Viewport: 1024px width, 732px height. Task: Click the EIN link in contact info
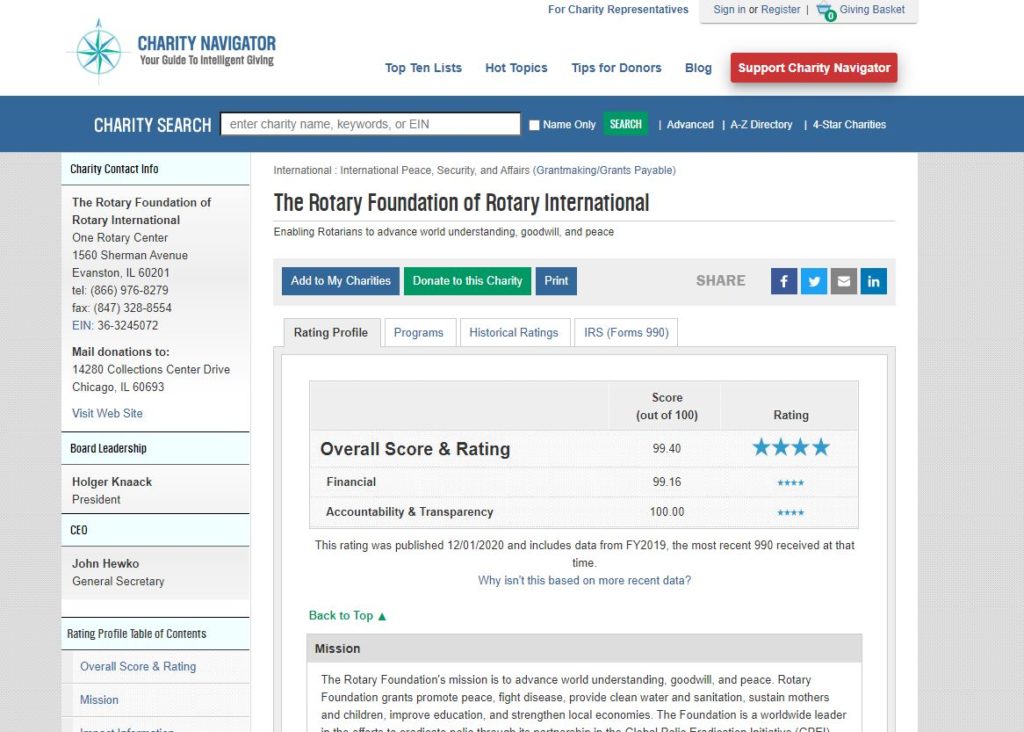tap(82, 325)
